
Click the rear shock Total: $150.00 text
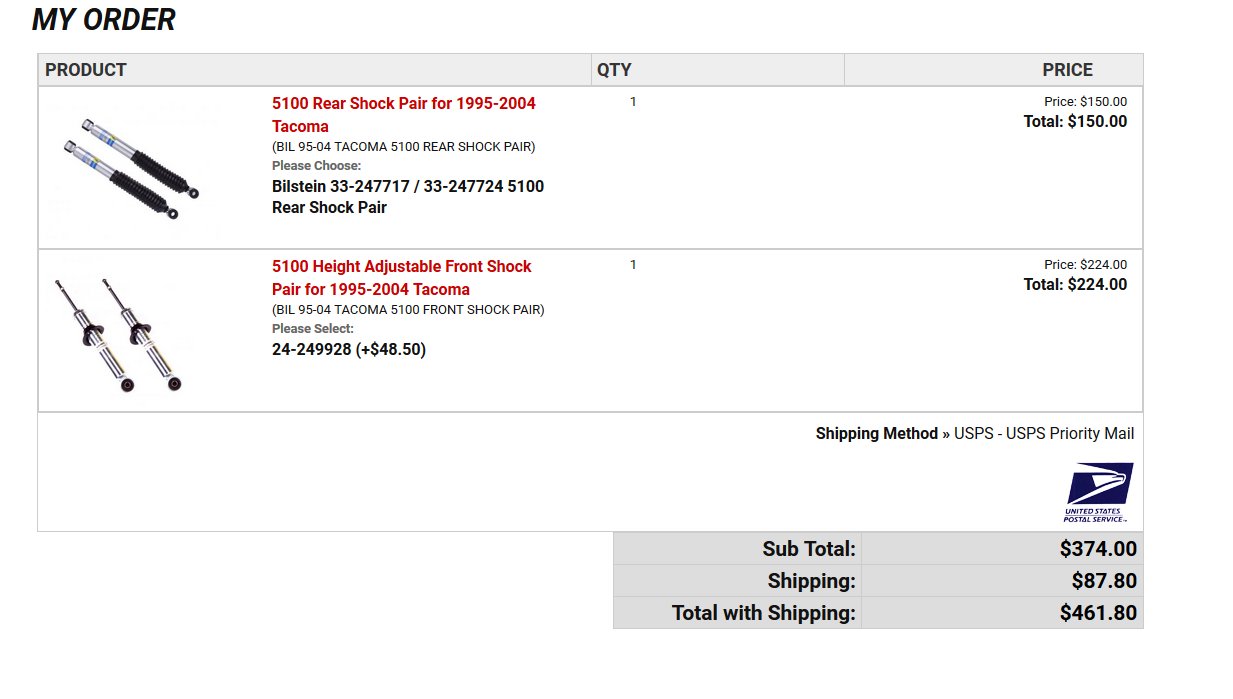1075,122
